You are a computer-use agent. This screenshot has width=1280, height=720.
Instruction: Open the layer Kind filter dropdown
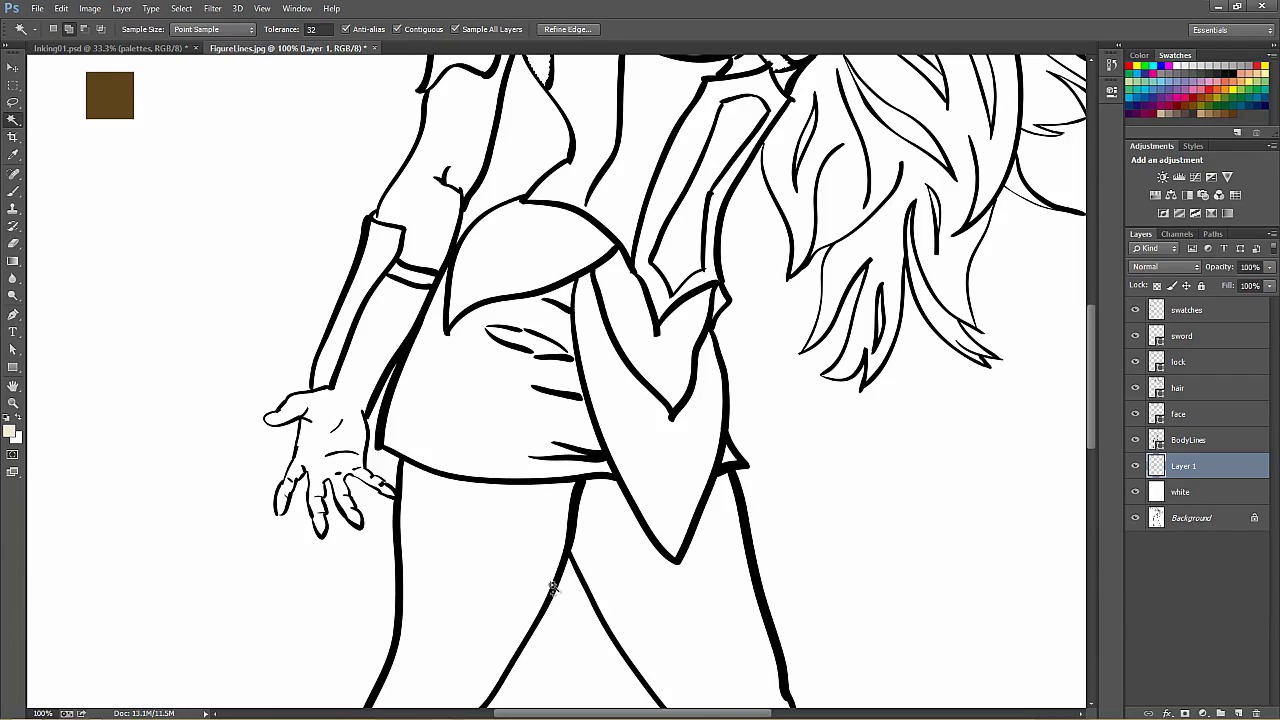coord(1153,248)
